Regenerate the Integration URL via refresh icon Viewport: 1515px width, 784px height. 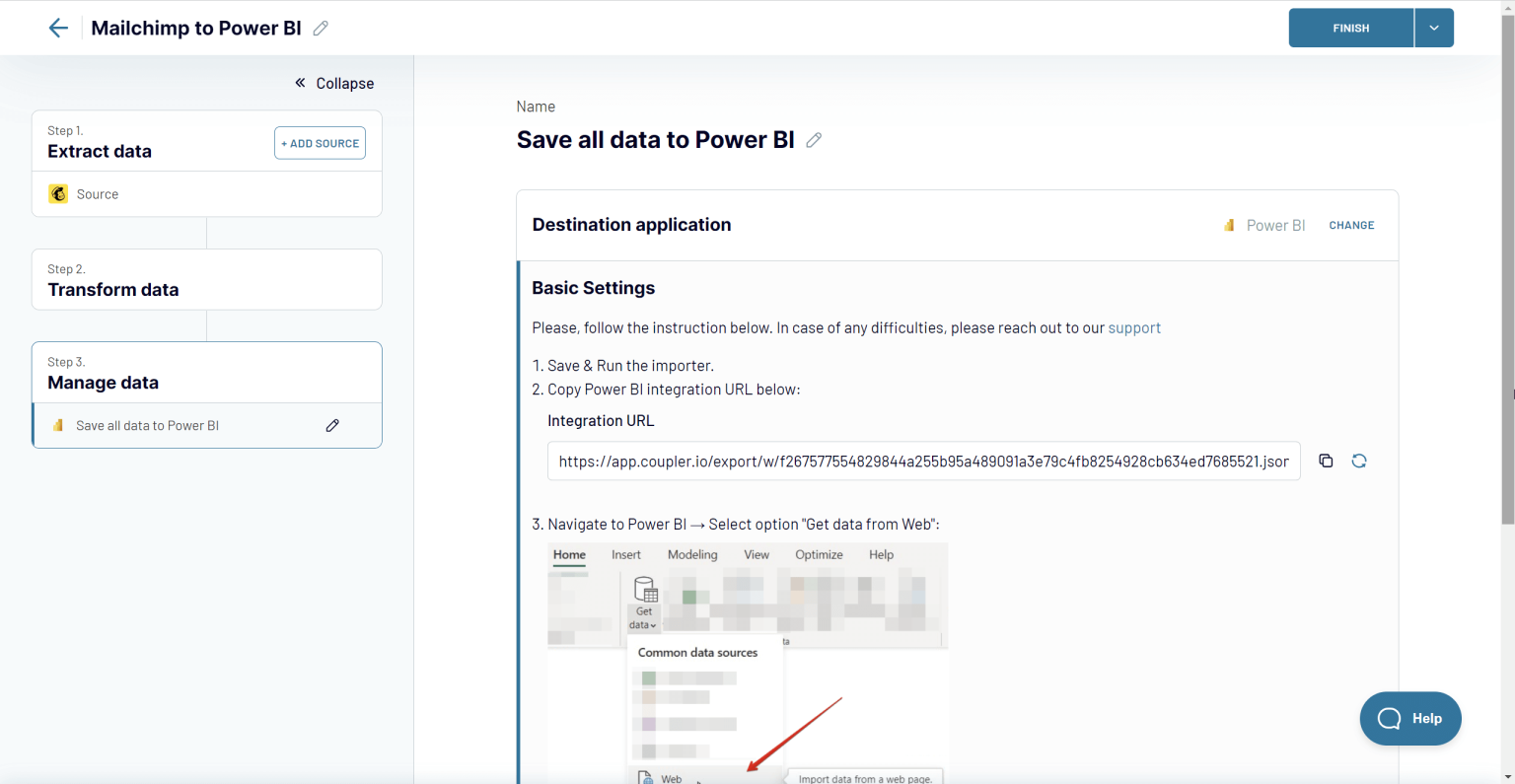[x=1359, y=461]
